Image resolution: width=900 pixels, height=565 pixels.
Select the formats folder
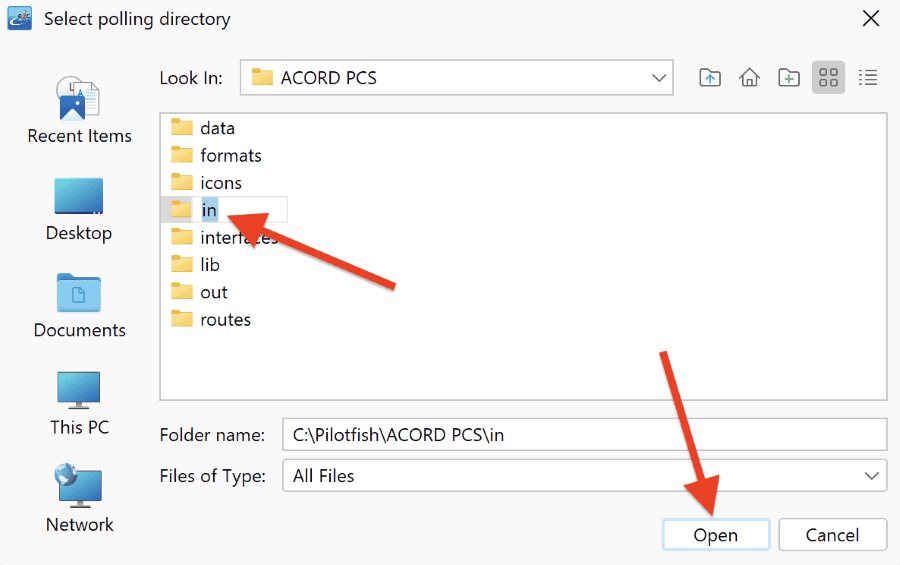[216, 155]
